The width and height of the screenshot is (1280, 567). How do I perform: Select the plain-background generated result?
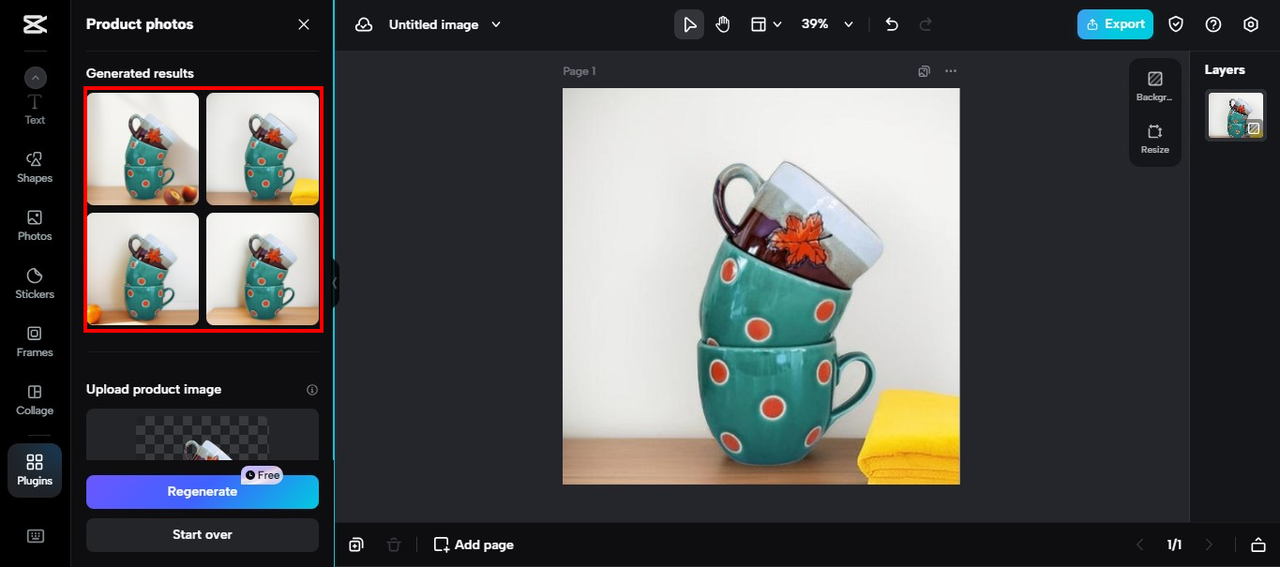(x=262, y=269)
